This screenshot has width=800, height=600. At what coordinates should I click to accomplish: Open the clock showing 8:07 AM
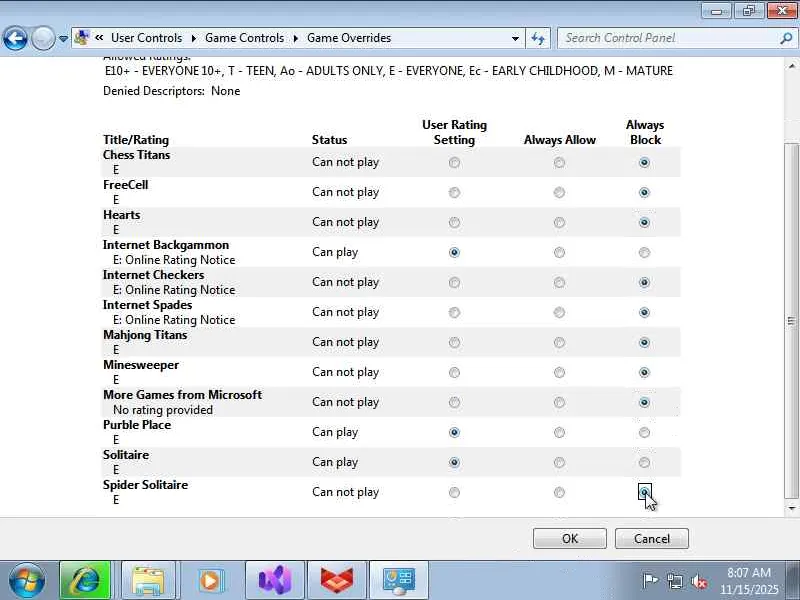749,581
